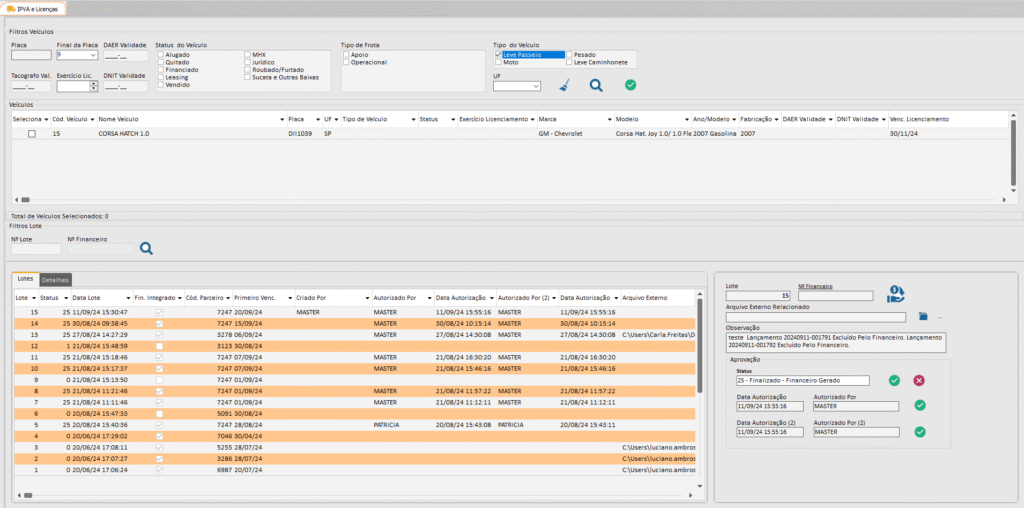The image size is (1024, 508).
Task: Click the truck icon on the IPVA e Licenças tab
Action: [x=10, y=9]
